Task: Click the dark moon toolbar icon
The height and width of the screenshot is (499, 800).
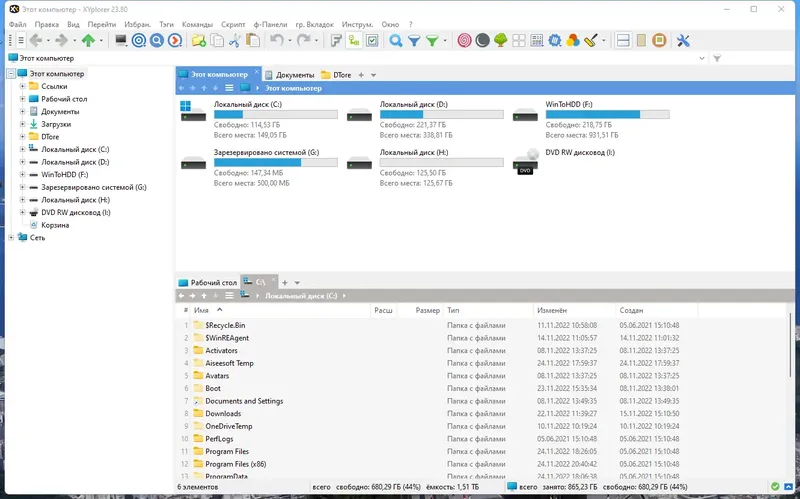Action: coord(482,40)
